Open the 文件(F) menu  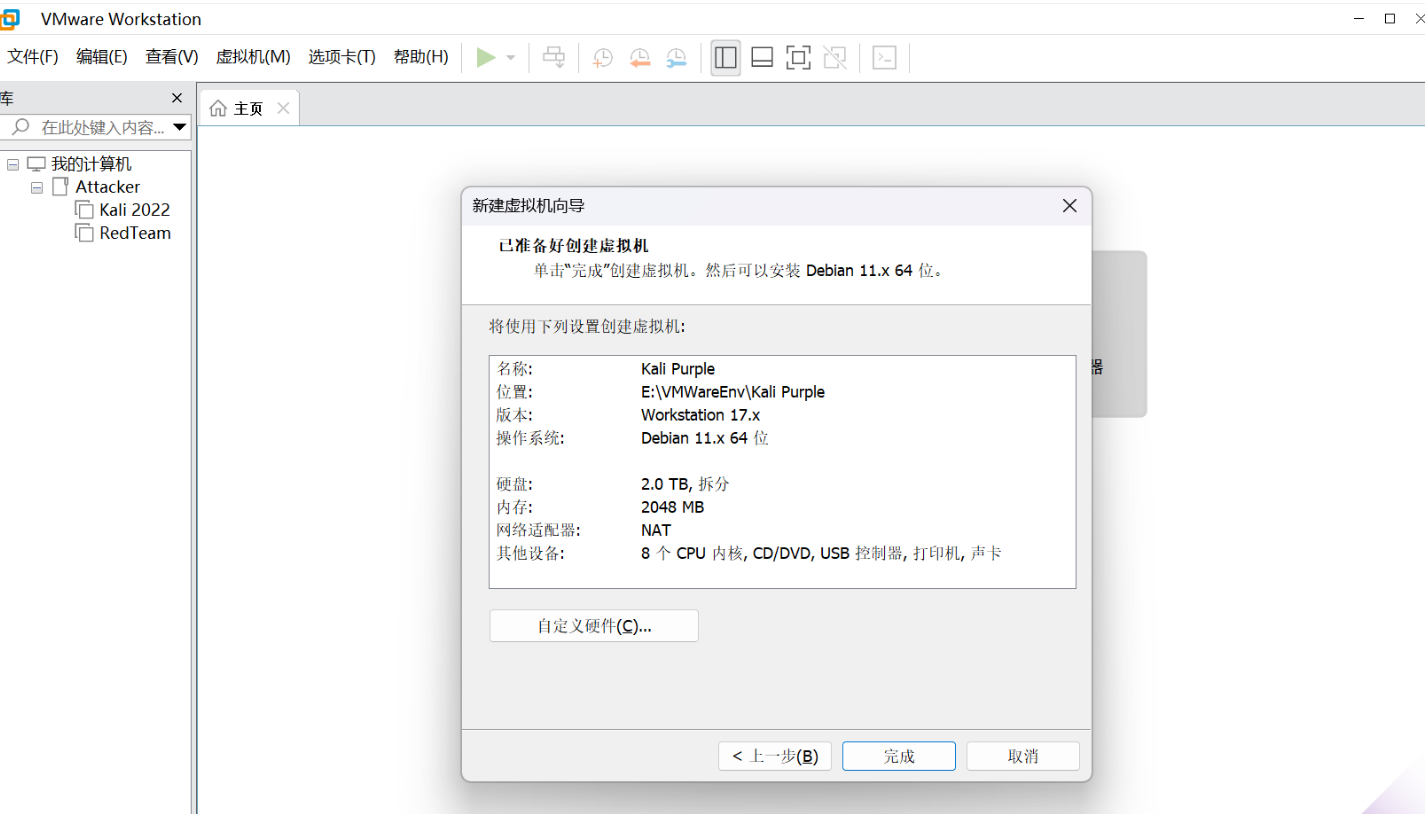[33, 57]
